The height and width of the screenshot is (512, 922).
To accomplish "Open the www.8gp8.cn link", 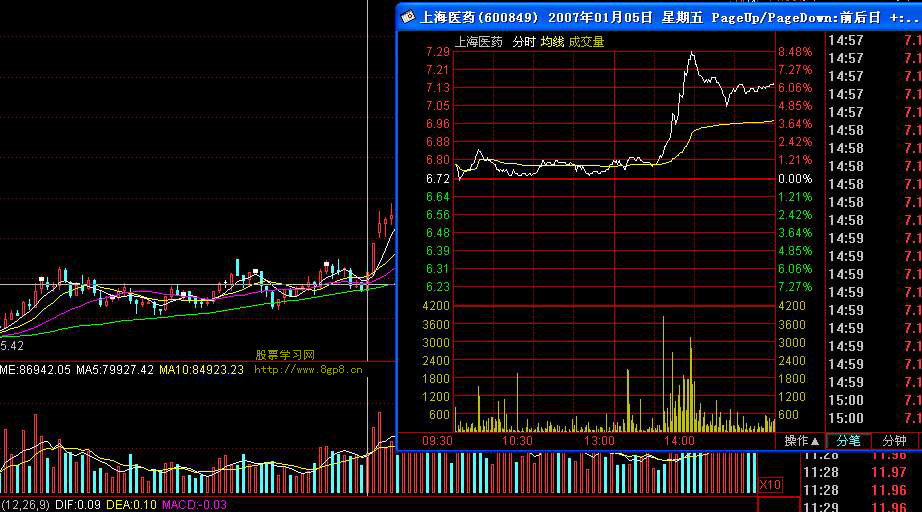I will click(x=308, y=369).
